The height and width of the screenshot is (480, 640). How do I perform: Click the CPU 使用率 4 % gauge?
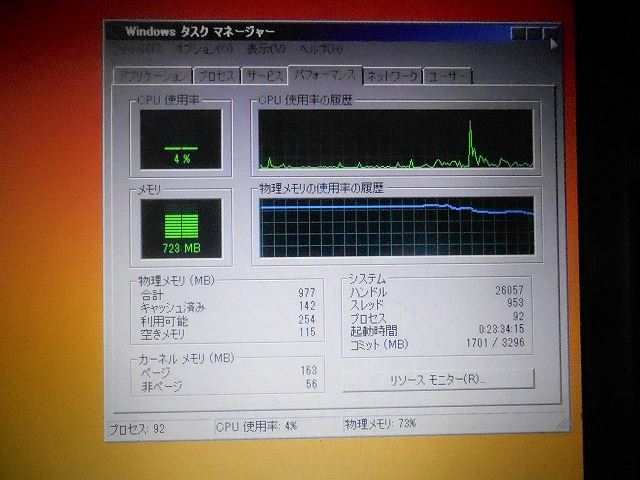coord(181,139)
